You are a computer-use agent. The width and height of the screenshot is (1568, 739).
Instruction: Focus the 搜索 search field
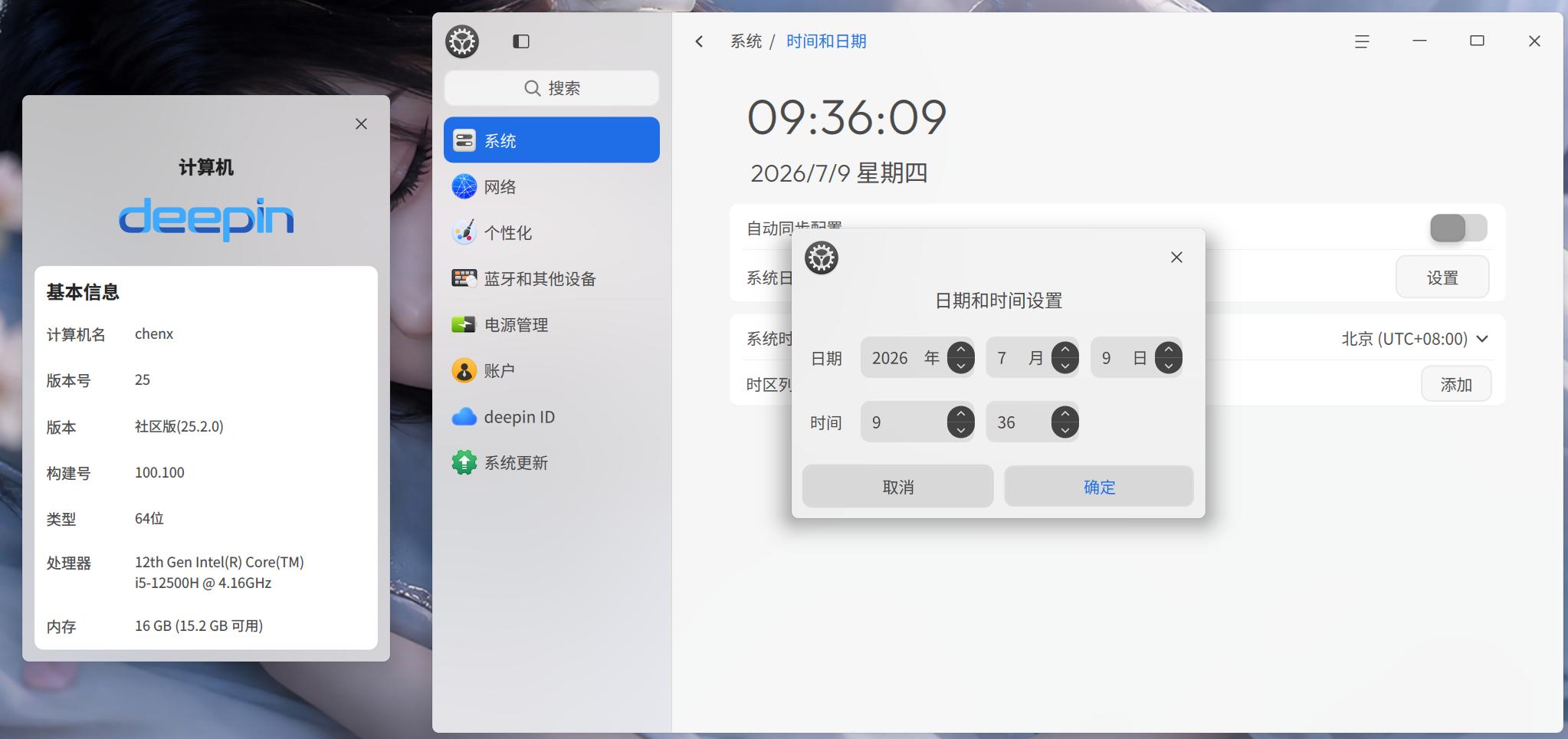tap(552, 88)
